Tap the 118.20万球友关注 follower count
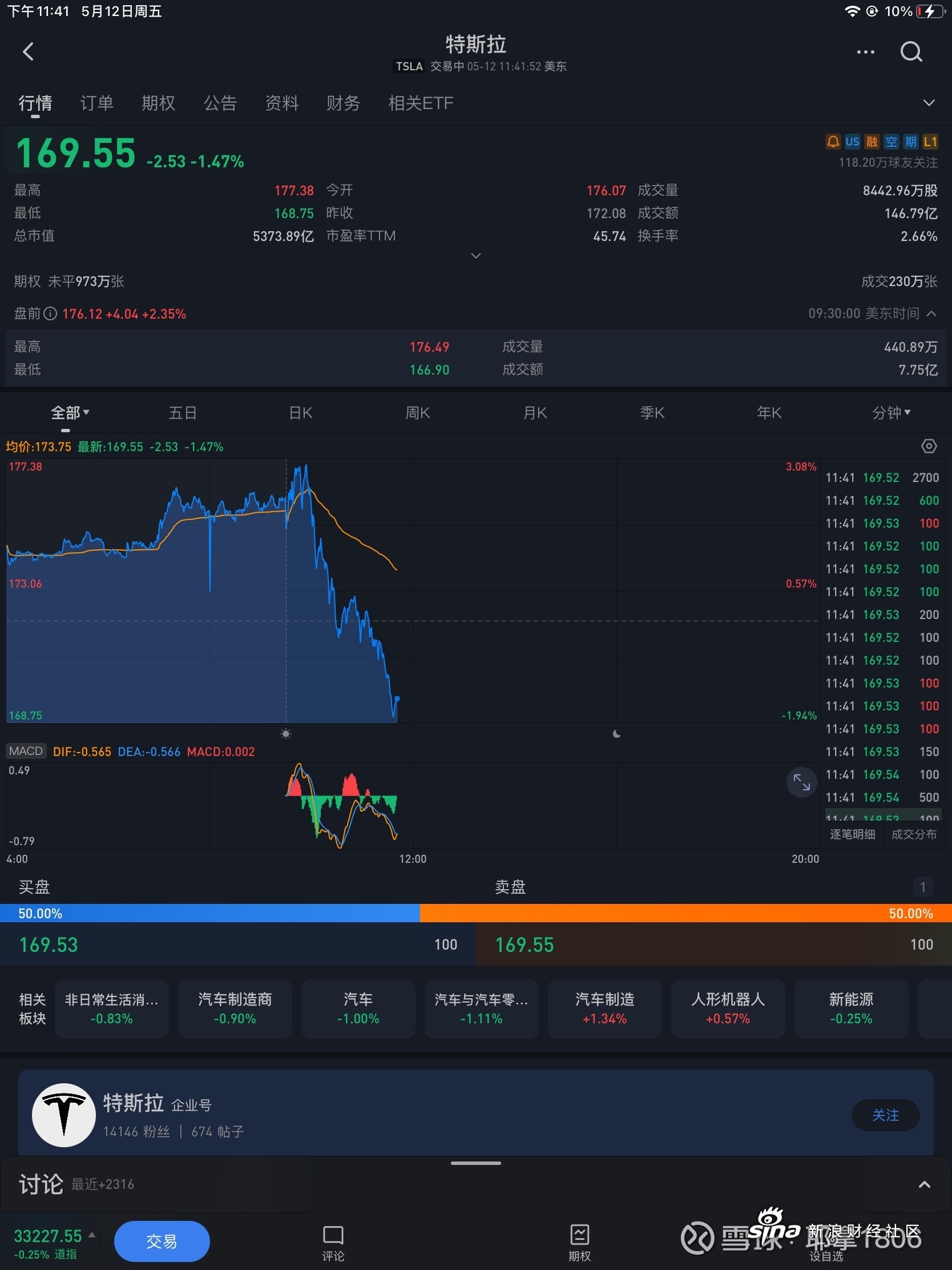952x1270 pixels. pos(888,163)
